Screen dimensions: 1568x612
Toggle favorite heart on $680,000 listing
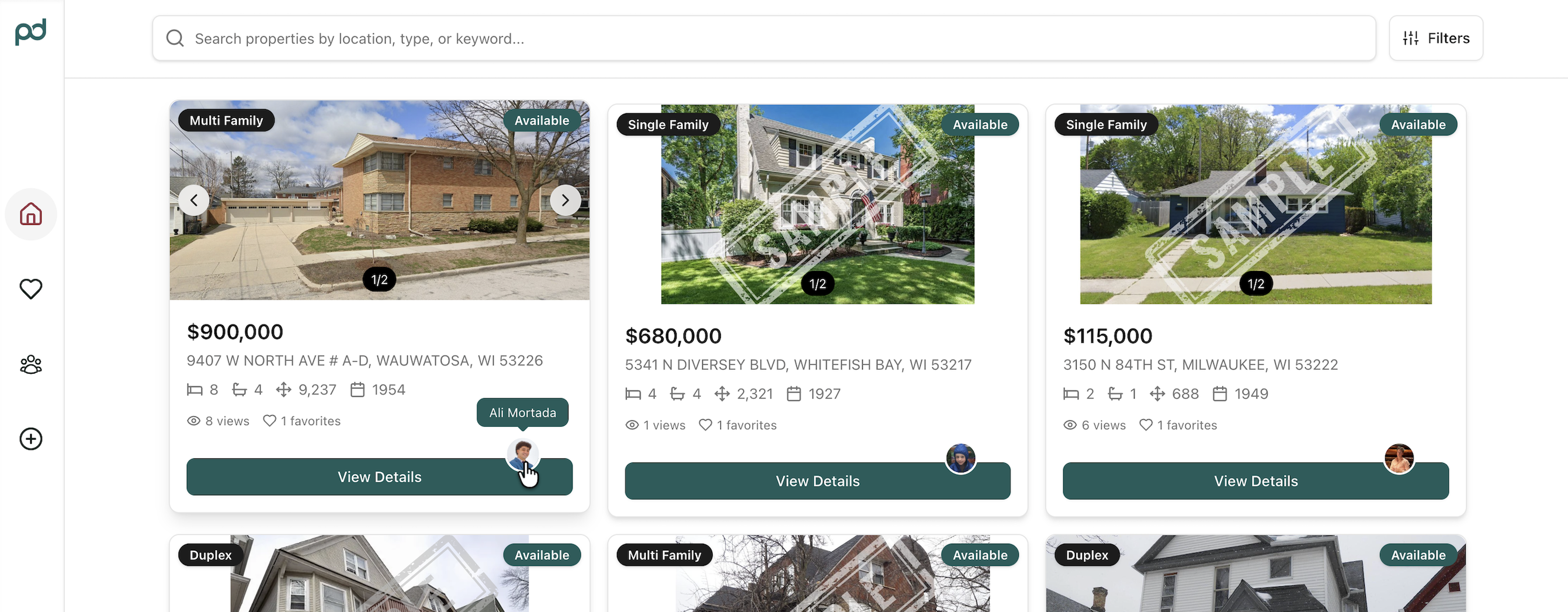[706, 425]
